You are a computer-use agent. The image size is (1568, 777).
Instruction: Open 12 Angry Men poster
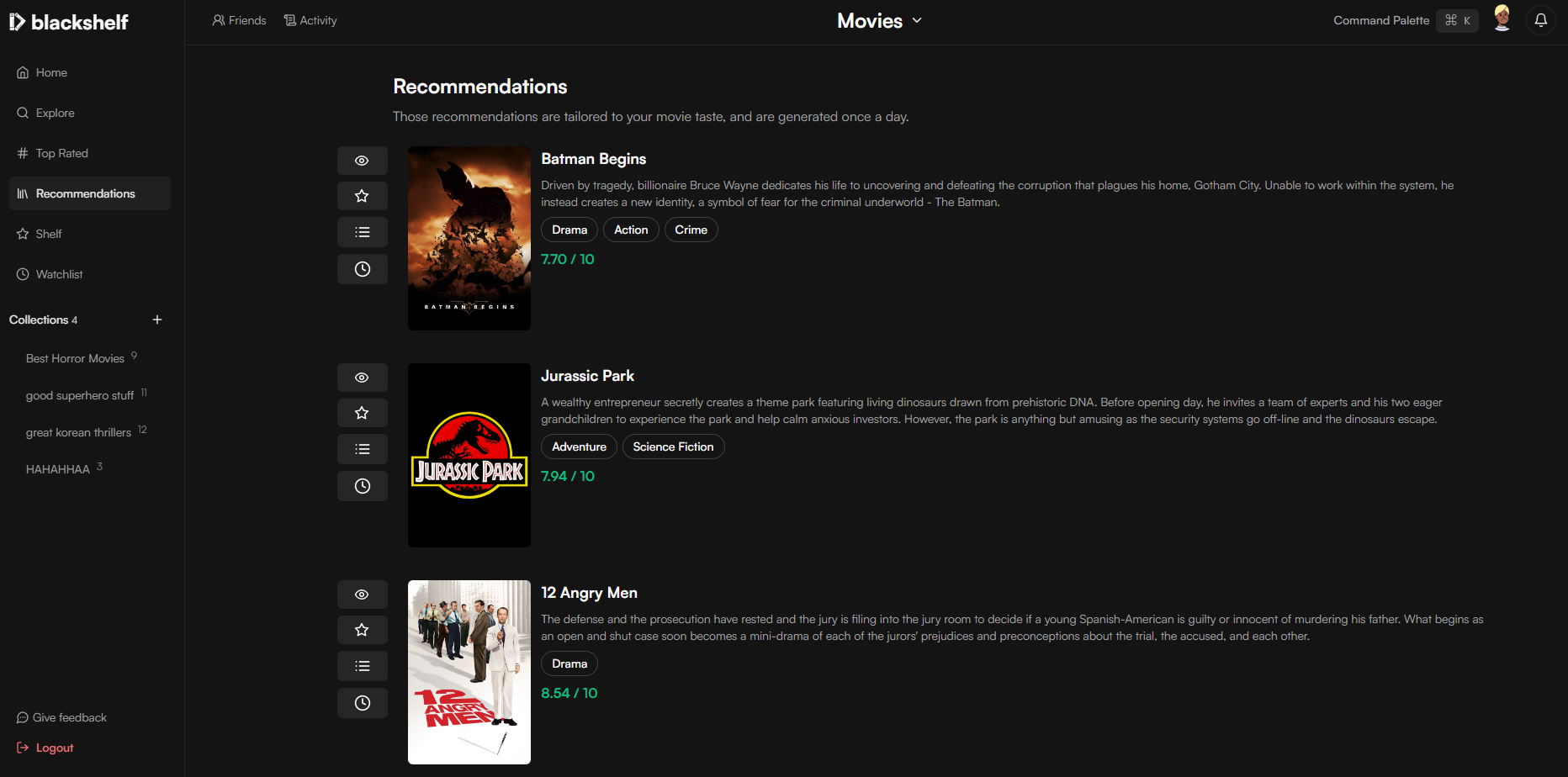pyautogui.click(x=469, y=672)
